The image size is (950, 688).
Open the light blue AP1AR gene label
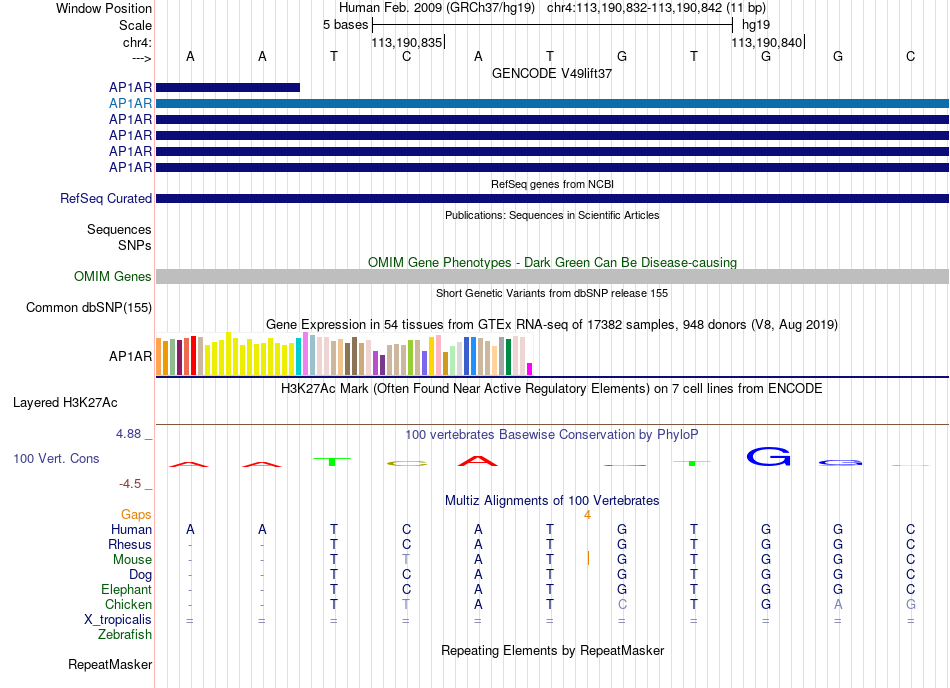coord(130,104)
